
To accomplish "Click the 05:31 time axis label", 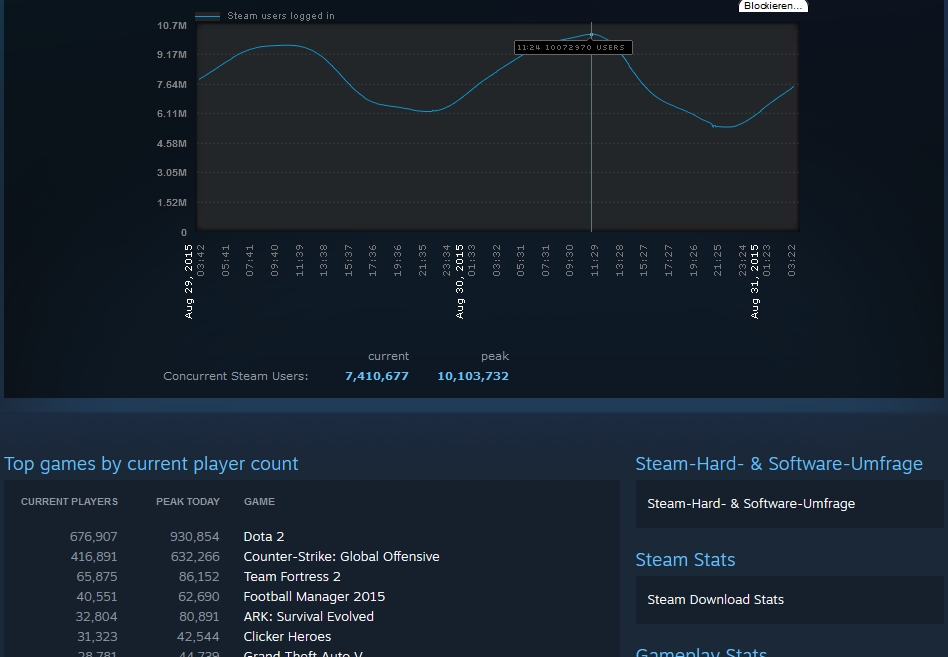I will [521, 261].
